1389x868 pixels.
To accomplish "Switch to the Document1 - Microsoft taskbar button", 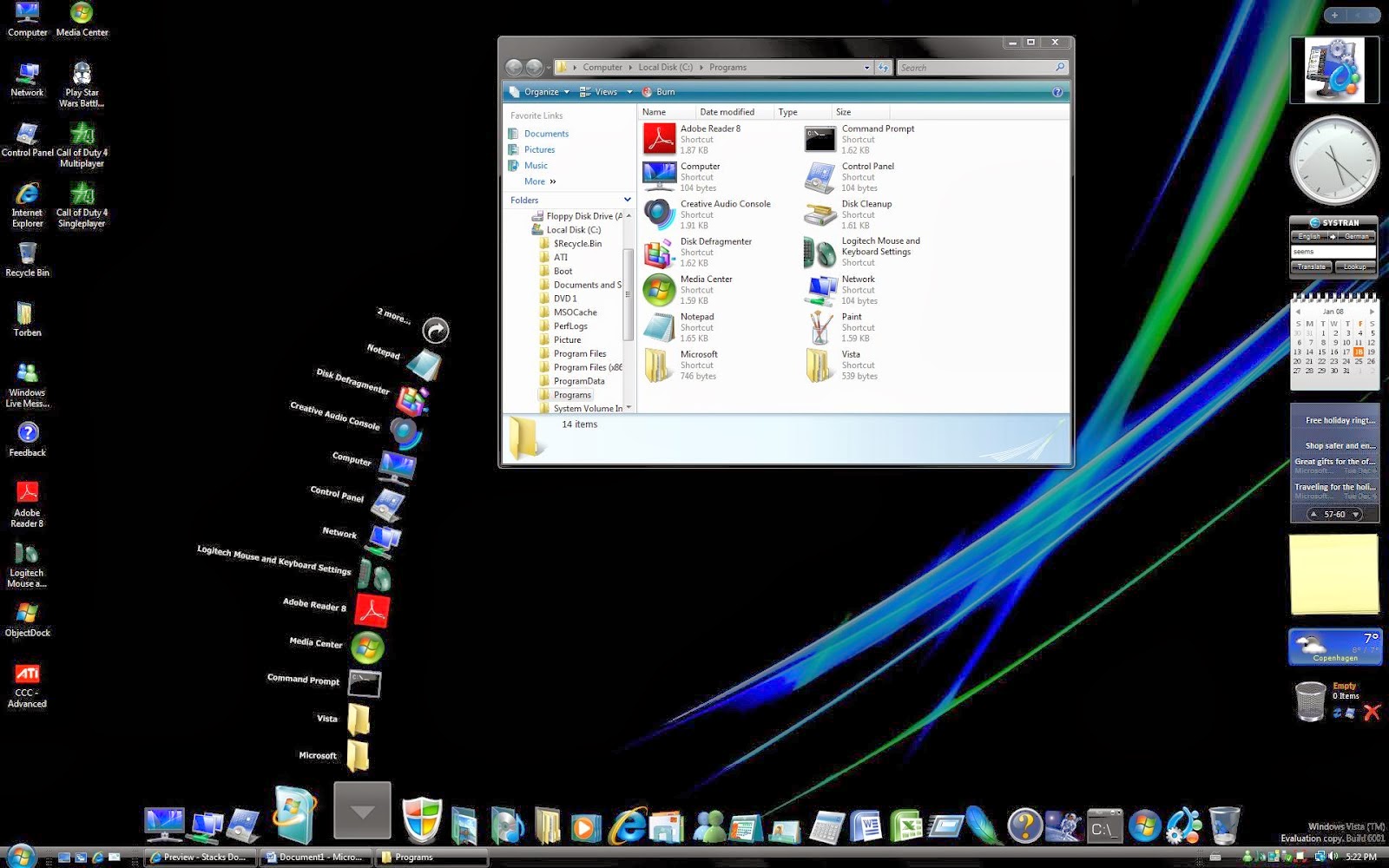I will pyautogui.click(x=318, y=857).
